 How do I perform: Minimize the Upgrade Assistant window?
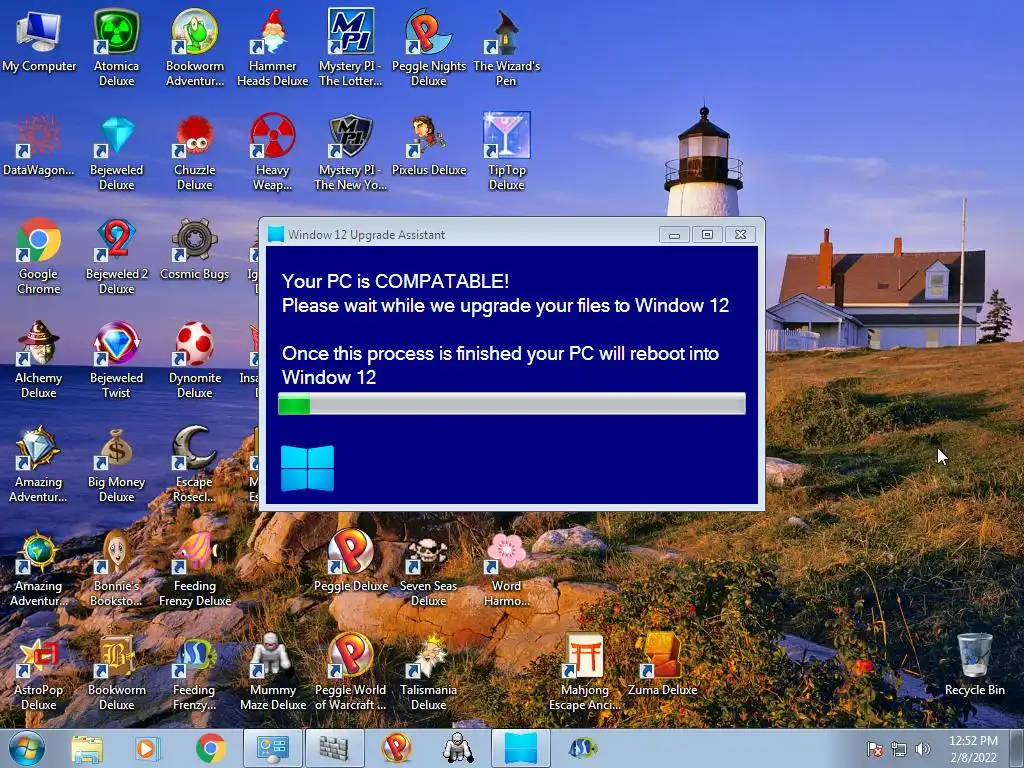click(674, 234)
